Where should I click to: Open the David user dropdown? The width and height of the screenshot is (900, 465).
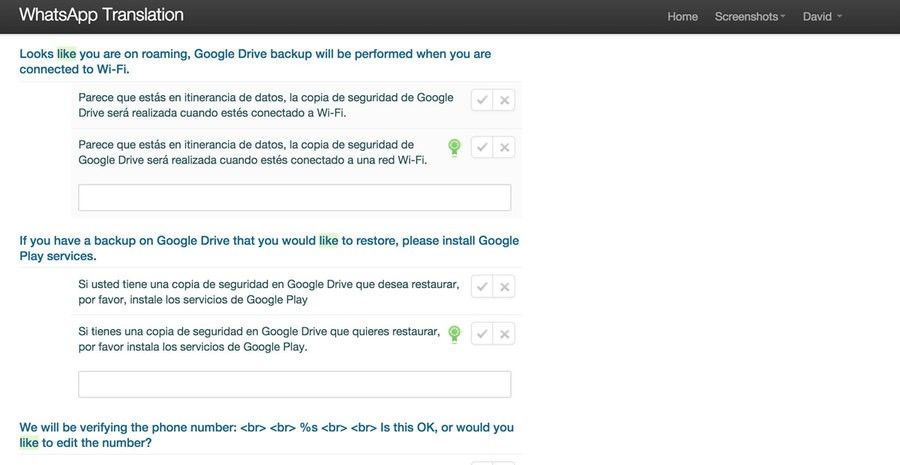coord(822,17)
